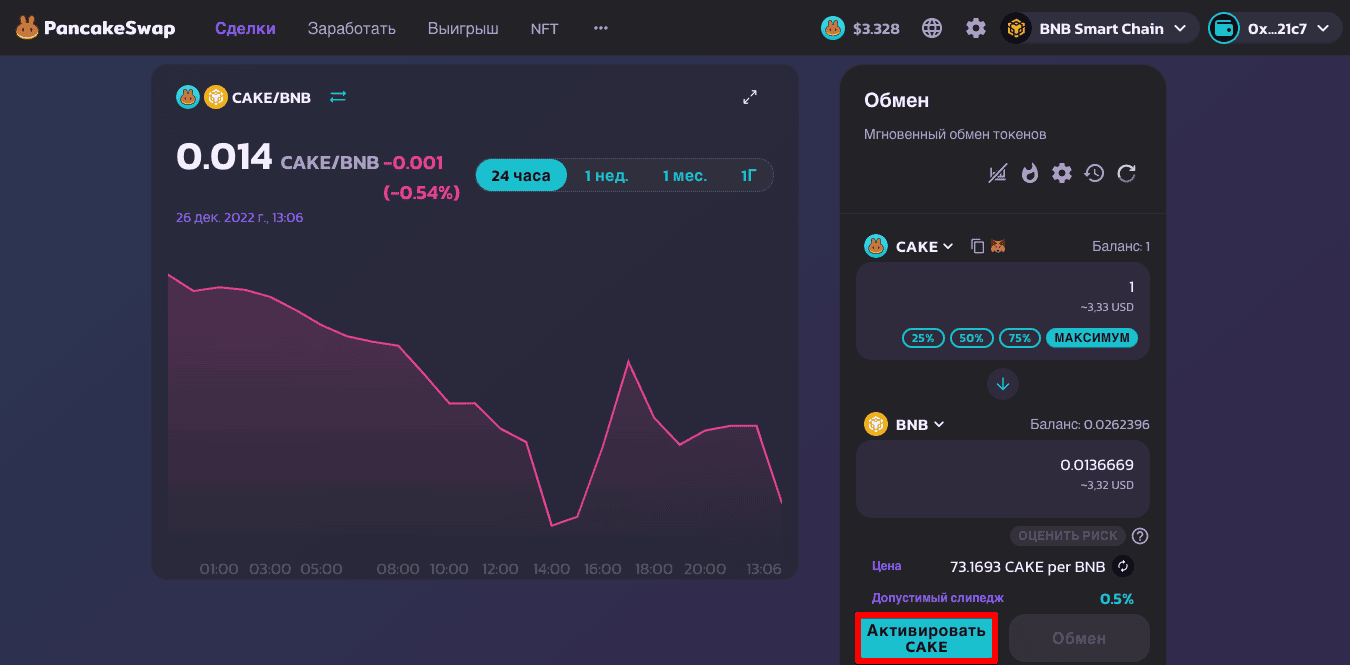This screenshot has width=1350, height=668.
Task: Open swap settings gear icon
Action: point(1062,174)
